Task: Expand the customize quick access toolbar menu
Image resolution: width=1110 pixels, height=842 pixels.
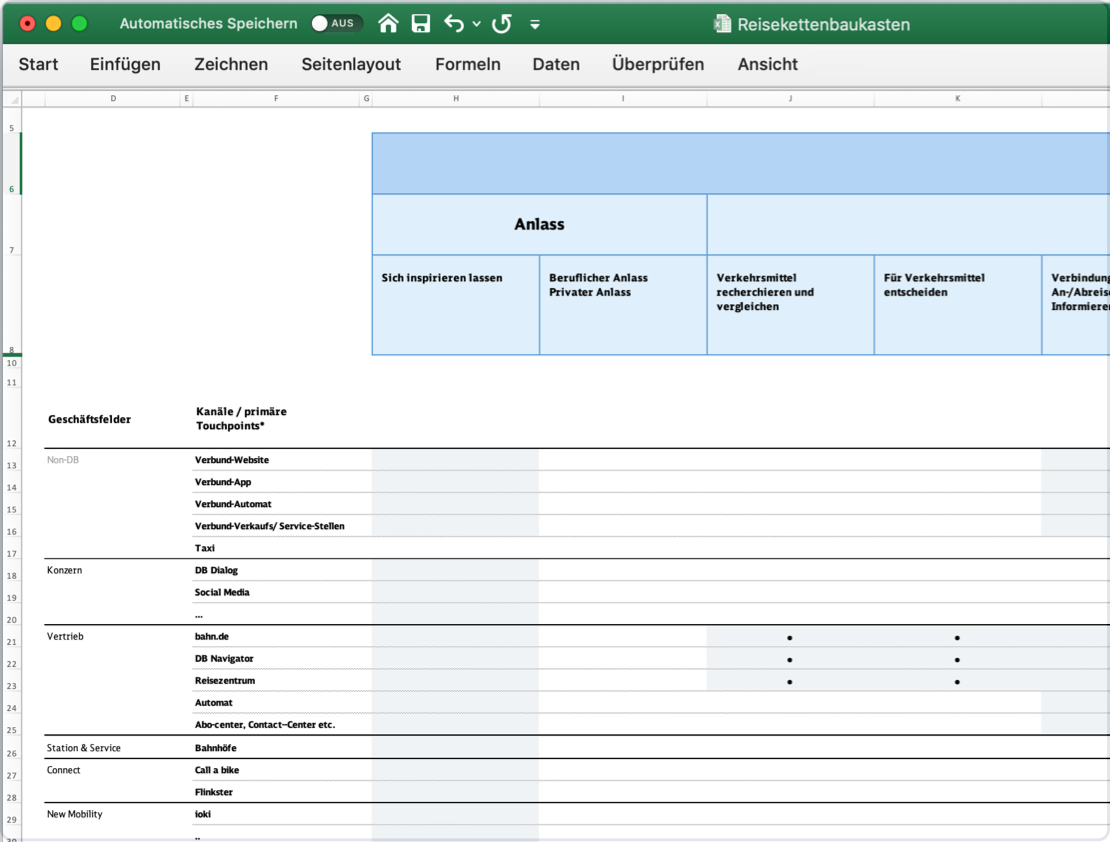Action: 535,24
